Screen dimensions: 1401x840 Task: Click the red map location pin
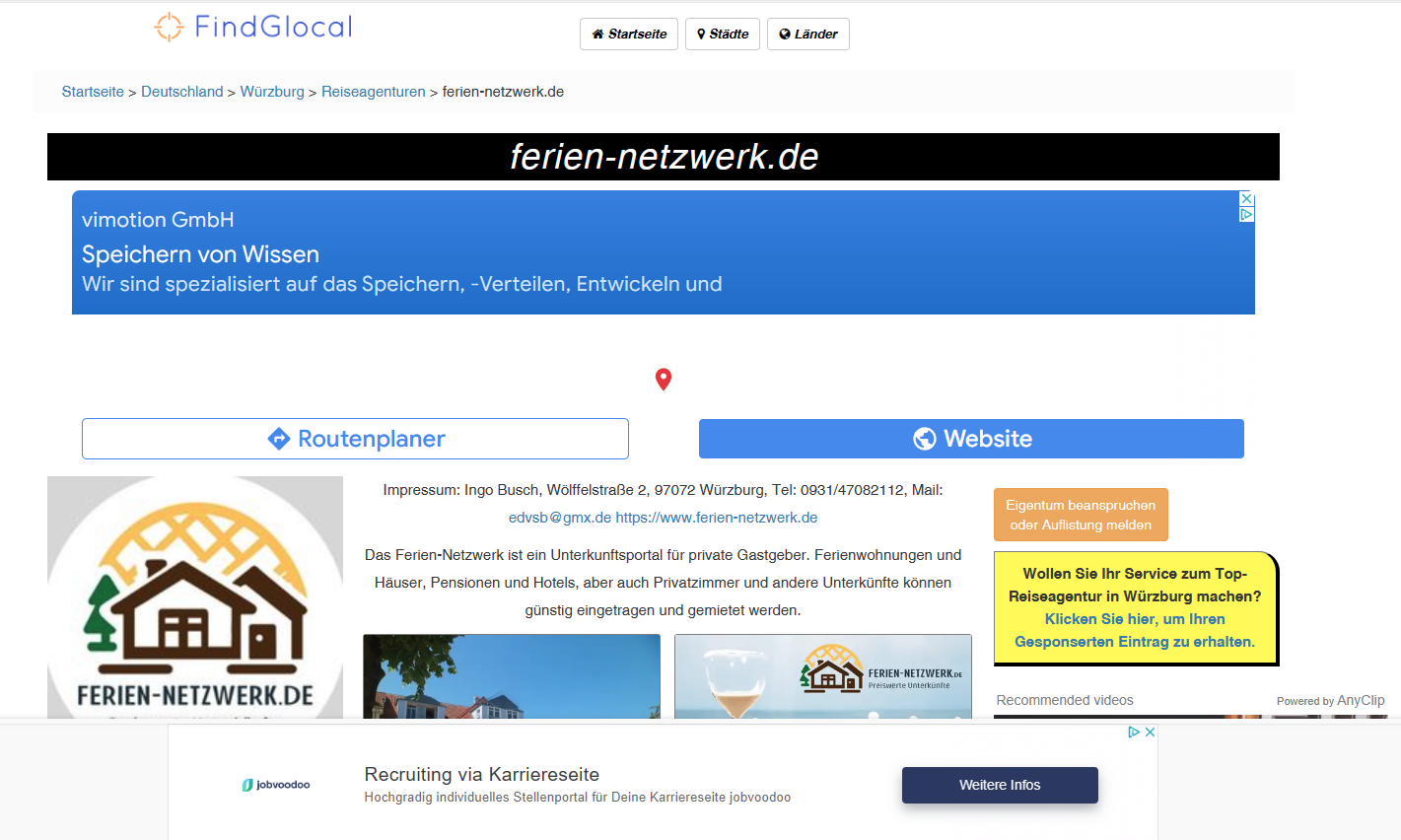[664, 380]
